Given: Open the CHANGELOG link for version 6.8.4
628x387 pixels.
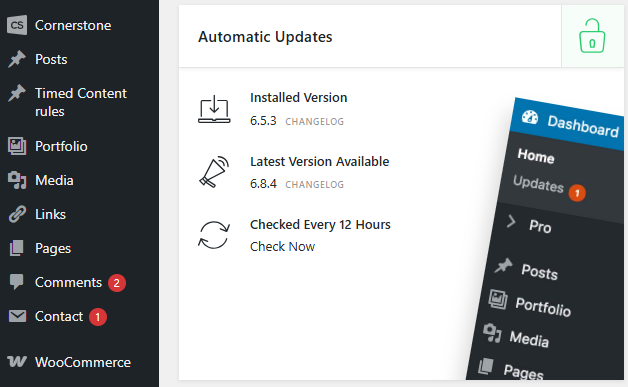Looking at the screenshot, I should coord(314,184).
